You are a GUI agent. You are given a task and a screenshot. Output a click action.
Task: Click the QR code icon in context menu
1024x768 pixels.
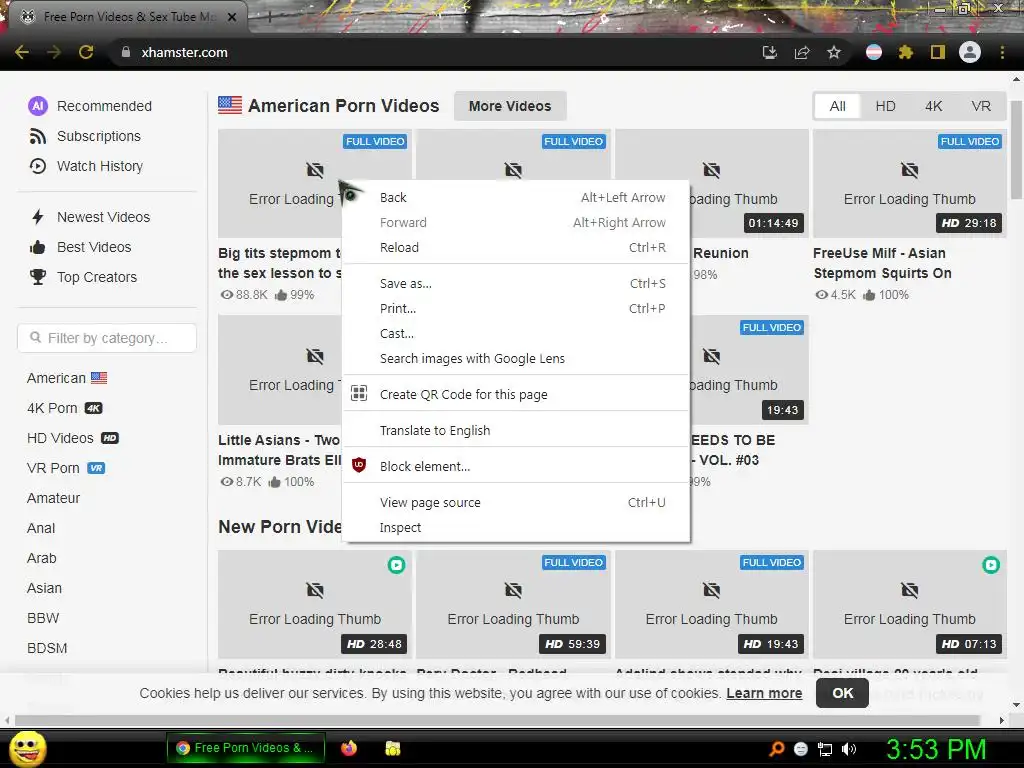pos(359,393)
